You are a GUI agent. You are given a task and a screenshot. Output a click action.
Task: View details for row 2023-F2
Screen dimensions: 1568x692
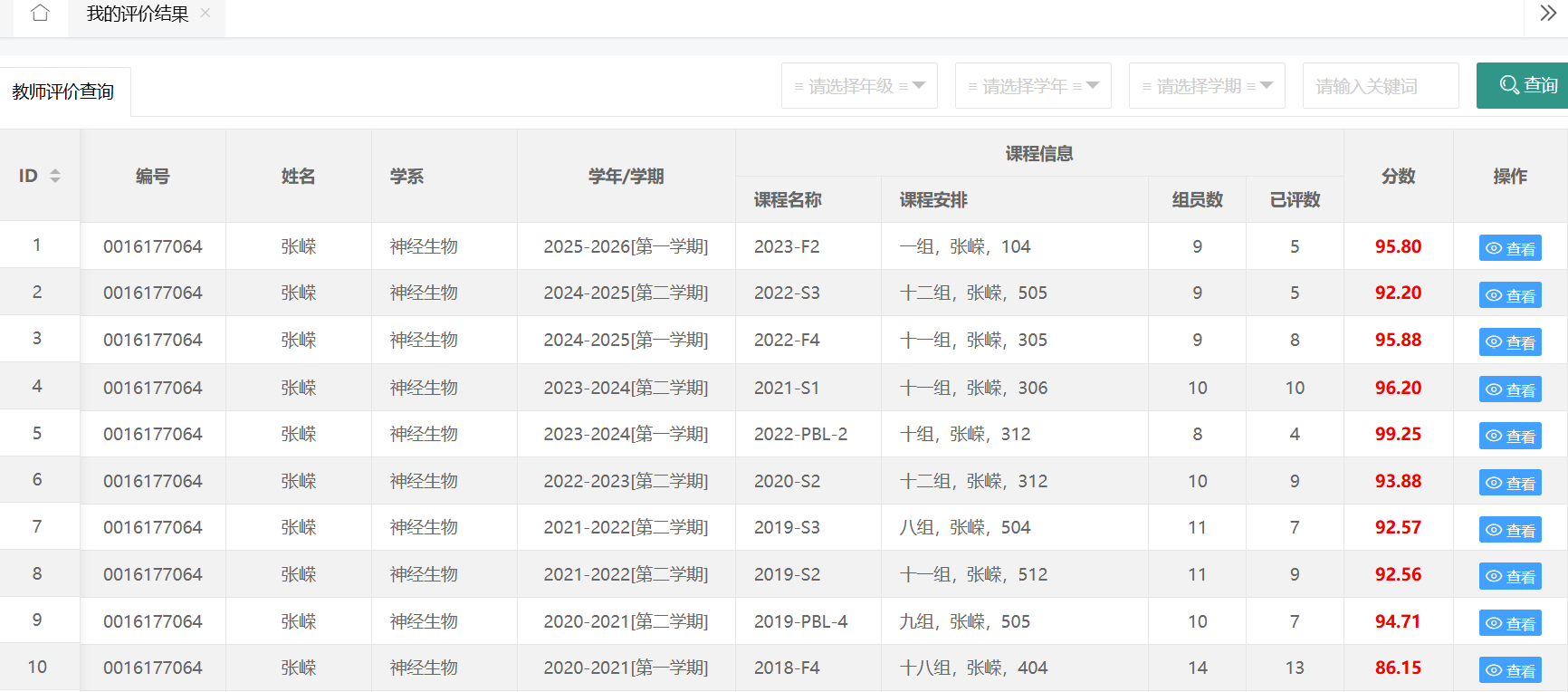(1510, 248)
